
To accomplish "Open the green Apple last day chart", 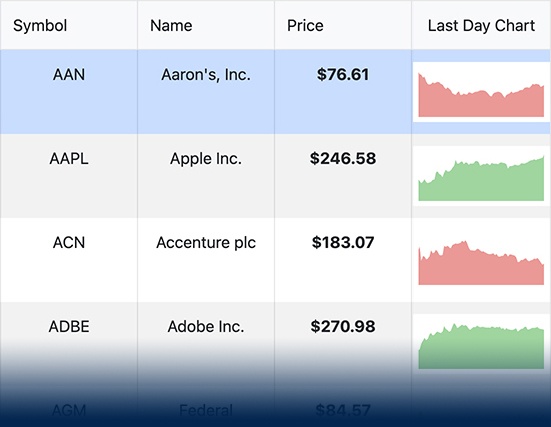I will [x=481, y=176].
